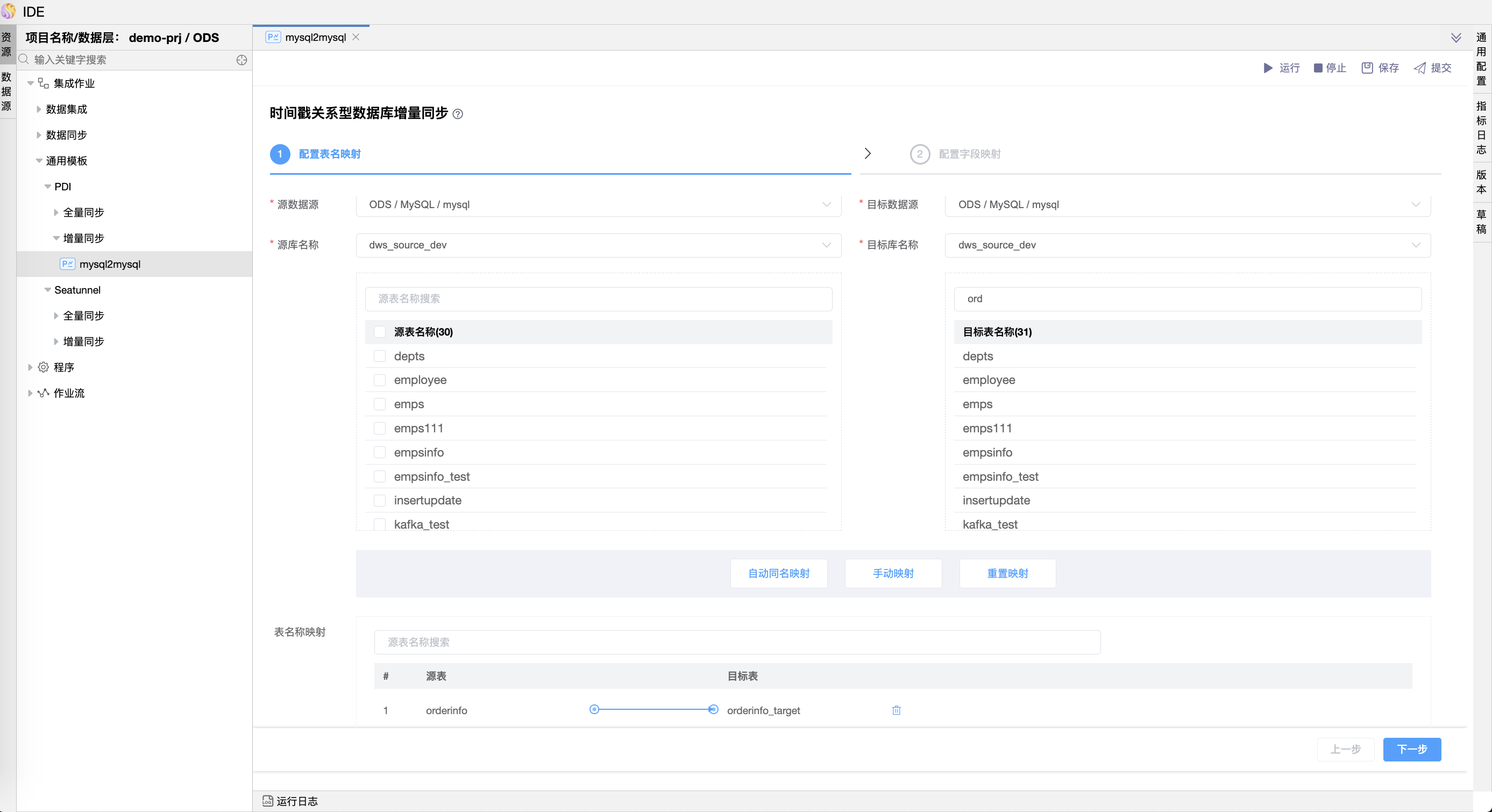Run the mysql2mysql job
The height and width of the screenshot is (812, 1492).
(x=1282, y=68)
